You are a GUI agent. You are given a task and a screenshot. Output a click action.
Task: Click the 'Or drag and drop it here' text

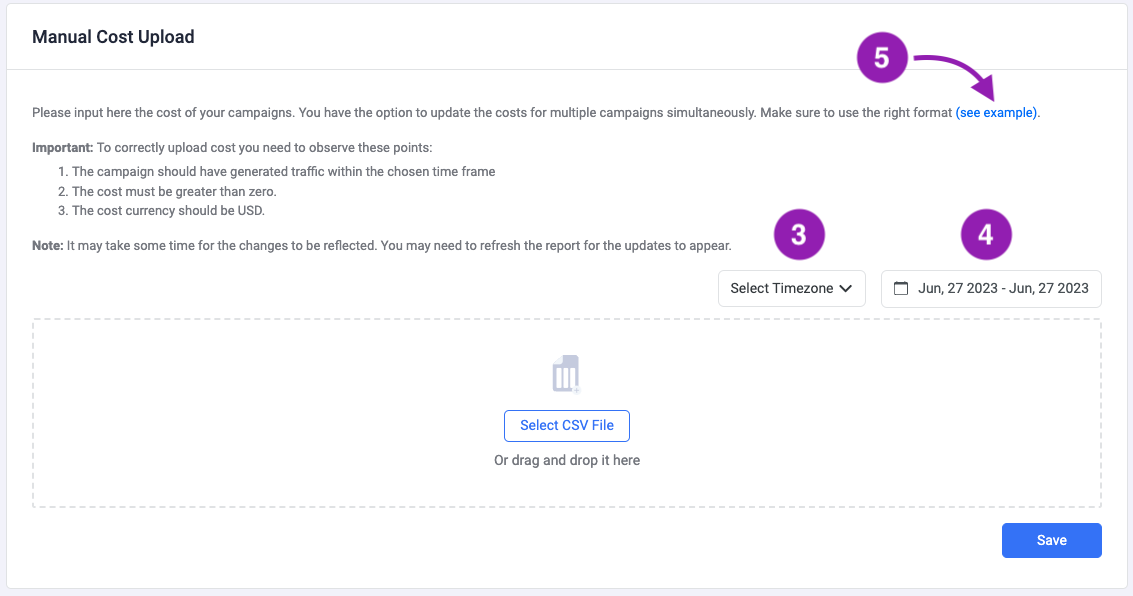tap(566, 460)
